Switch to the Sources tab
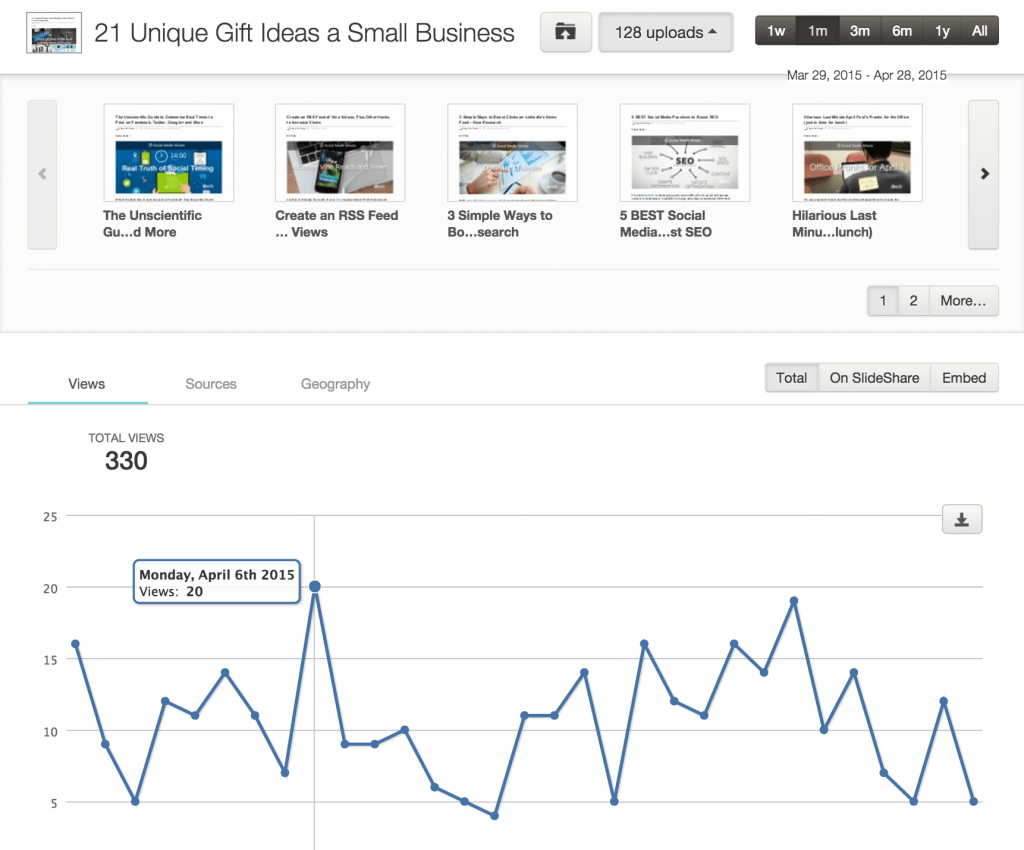Viewport: 1024px width, 850px height. point(211,384)
